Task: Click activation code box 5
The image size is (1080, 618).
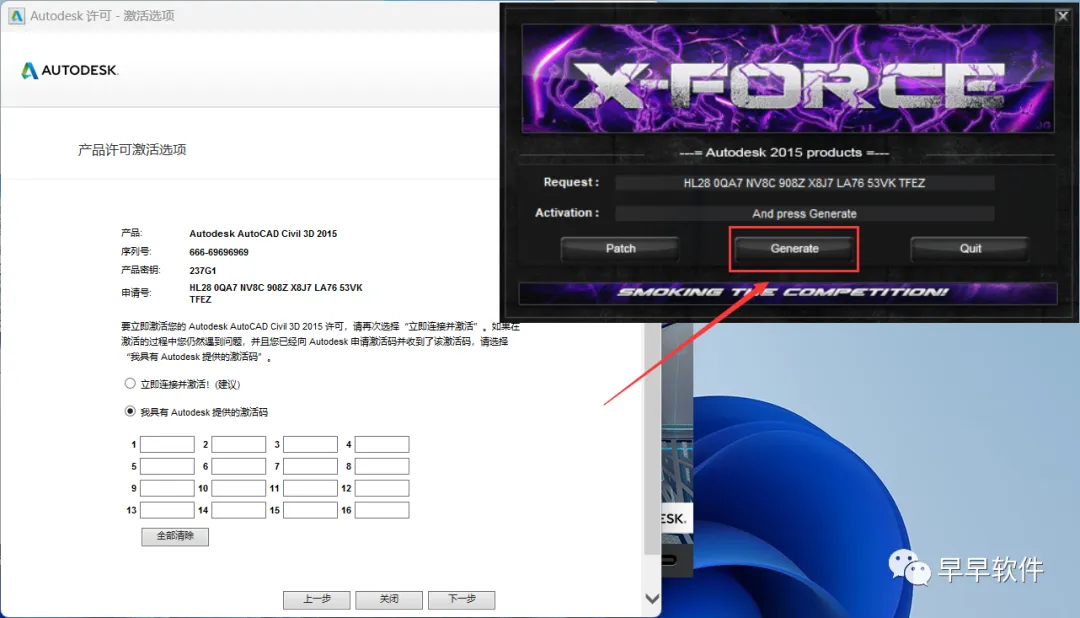Action: 167,466
